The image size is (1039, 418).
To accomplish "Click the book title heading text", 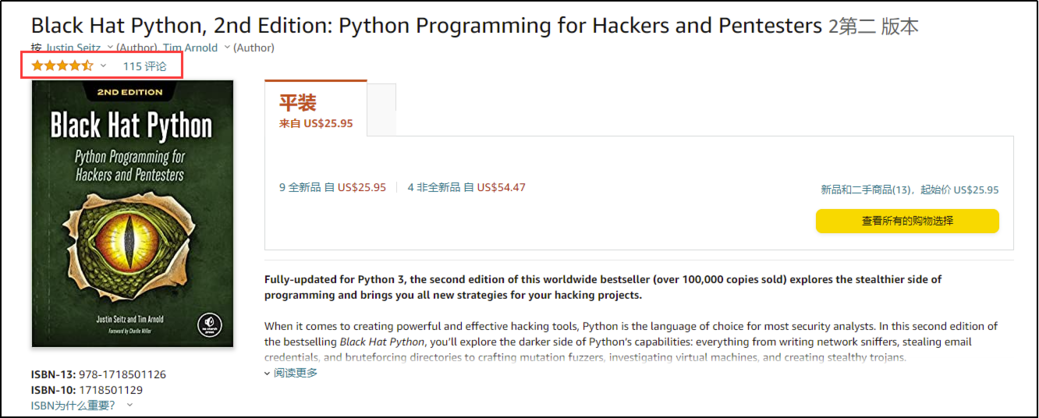I will (474, 26).
